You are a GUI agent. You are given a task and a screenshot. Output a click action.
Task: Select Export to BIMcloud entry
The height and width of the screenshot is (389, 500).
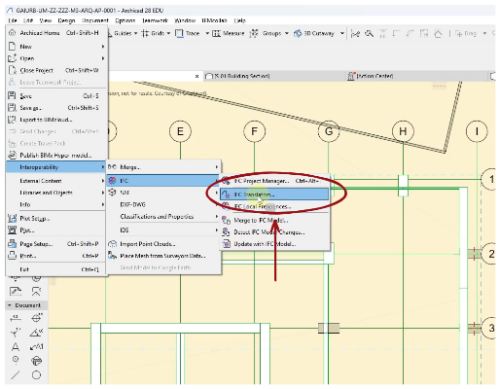click(56, 119)
